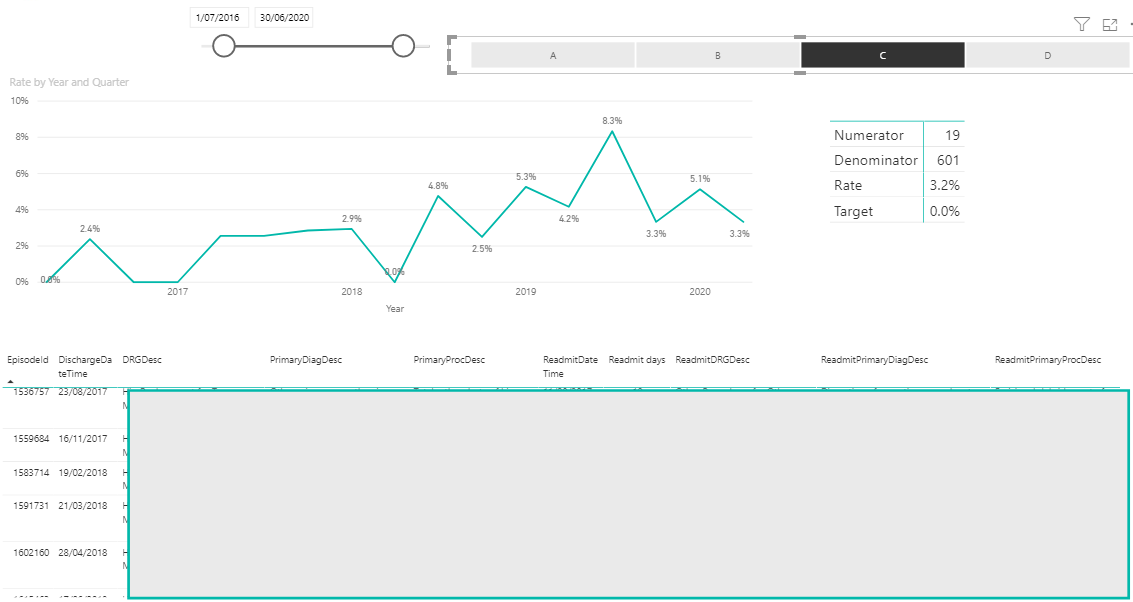Select slicer button D
Image resolution: width=1133 pixels, height=602 pixels.
pos(1047,55)
